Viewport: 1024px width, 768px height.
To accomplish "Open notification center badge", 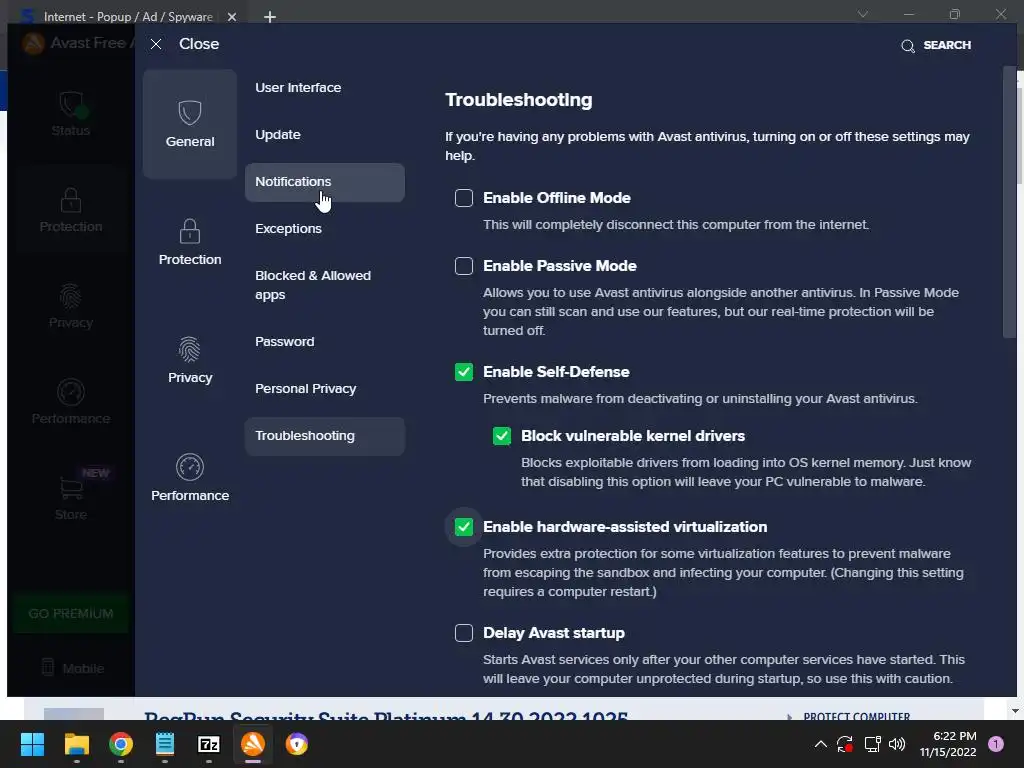I will 996,744.
